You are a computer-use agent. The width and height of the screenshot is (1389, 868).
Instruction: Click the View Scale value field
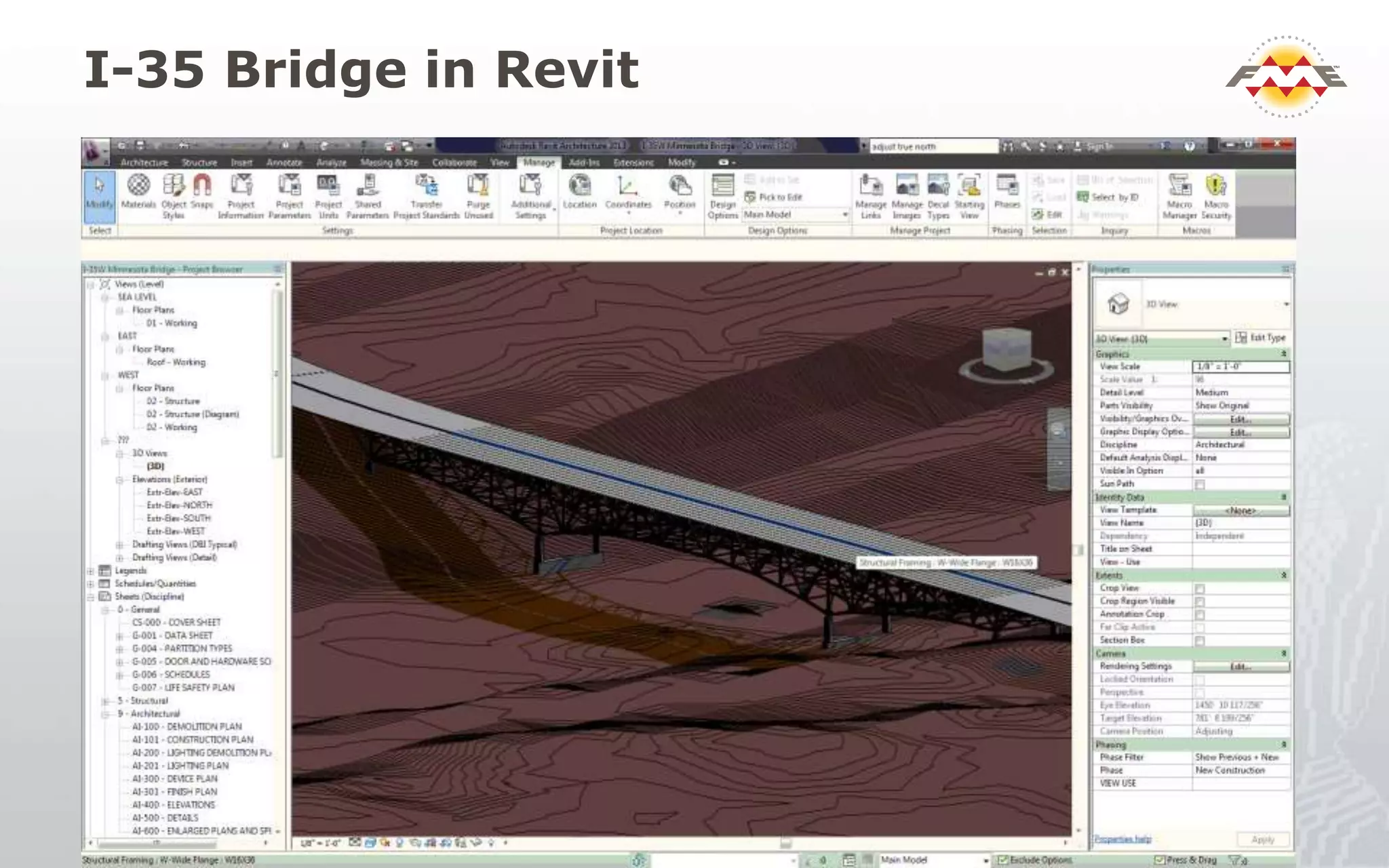coord(1241,367)
